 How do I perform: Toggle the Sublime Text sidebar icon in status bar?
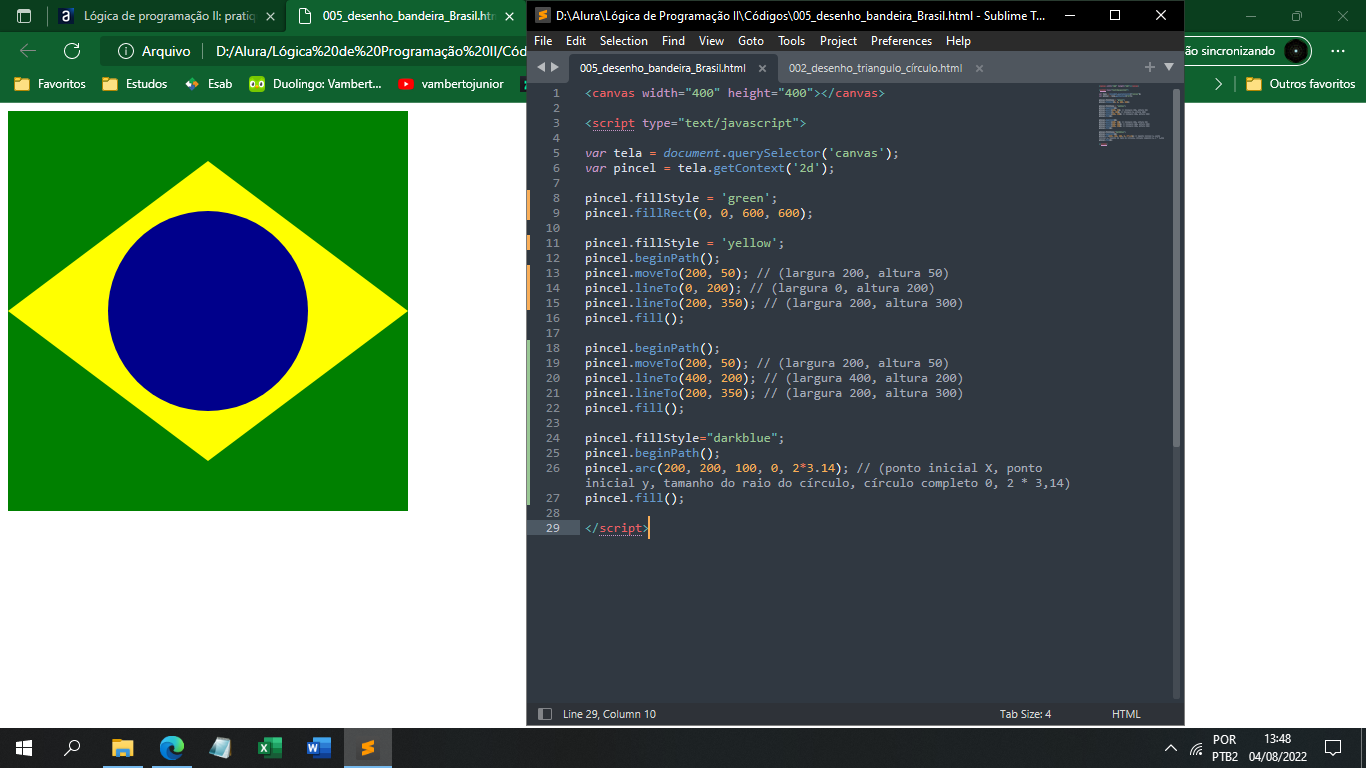tap(545, 714)
